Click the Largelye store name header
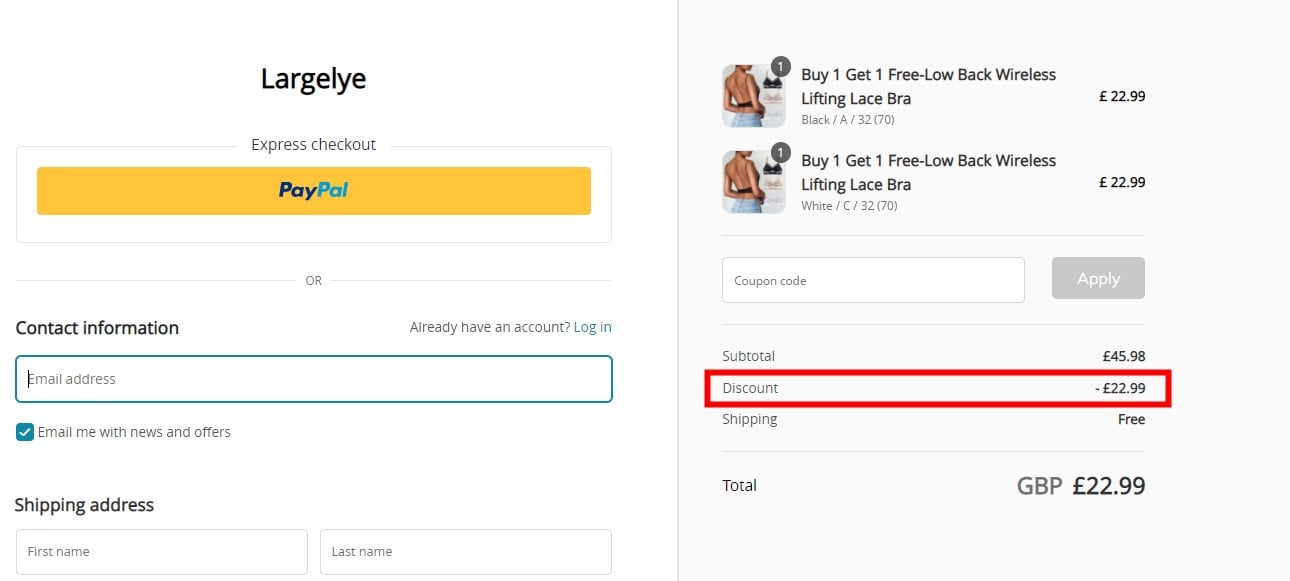 313,79
